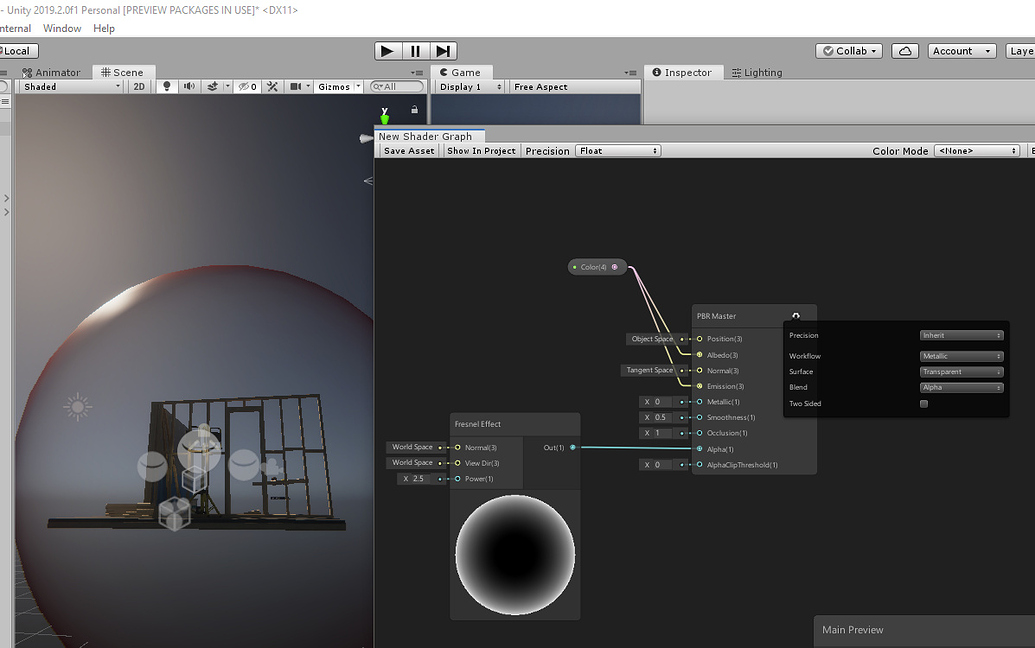1035x648 pixels.
Task: Open the Window menu
Action: pos(62,28)
